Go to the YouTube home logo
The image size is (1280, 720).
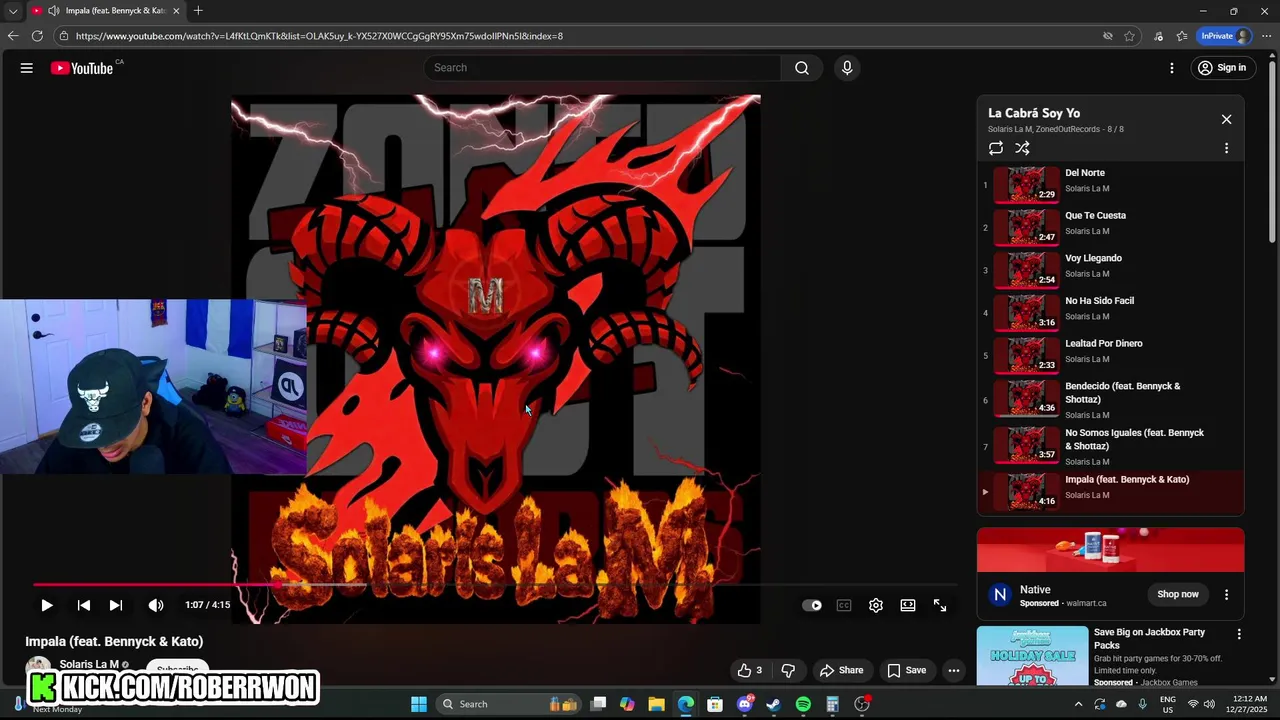(82, 68)
